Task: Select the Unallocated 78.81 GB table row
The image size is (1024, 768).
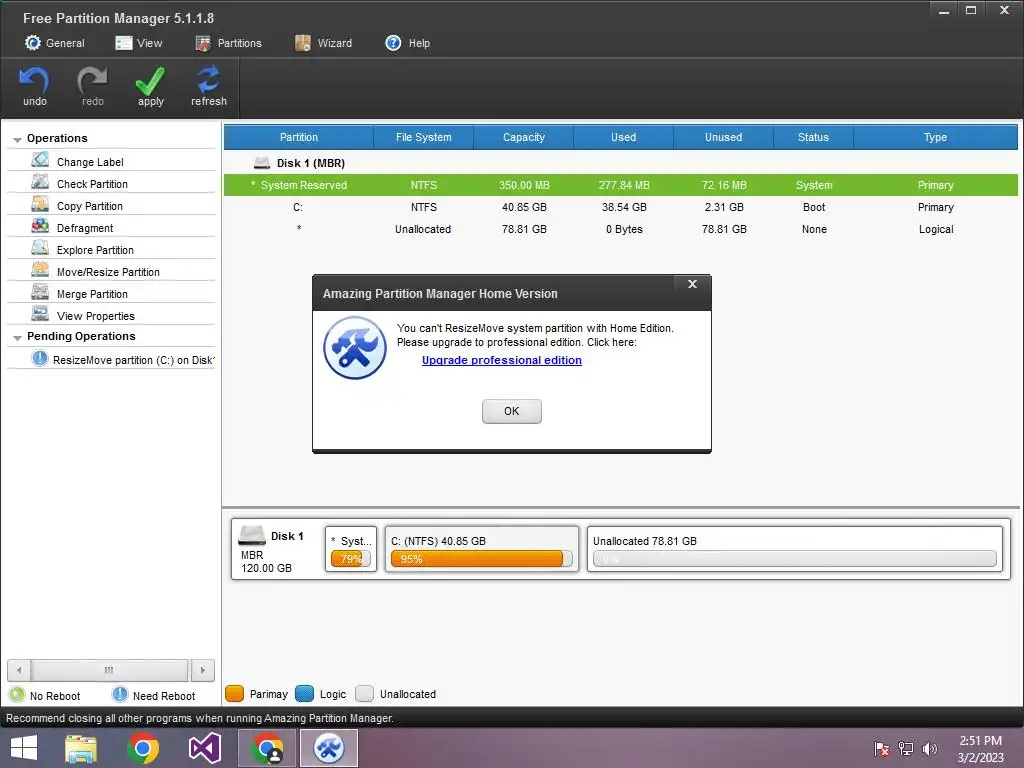Action: click(x=620, y=229)
